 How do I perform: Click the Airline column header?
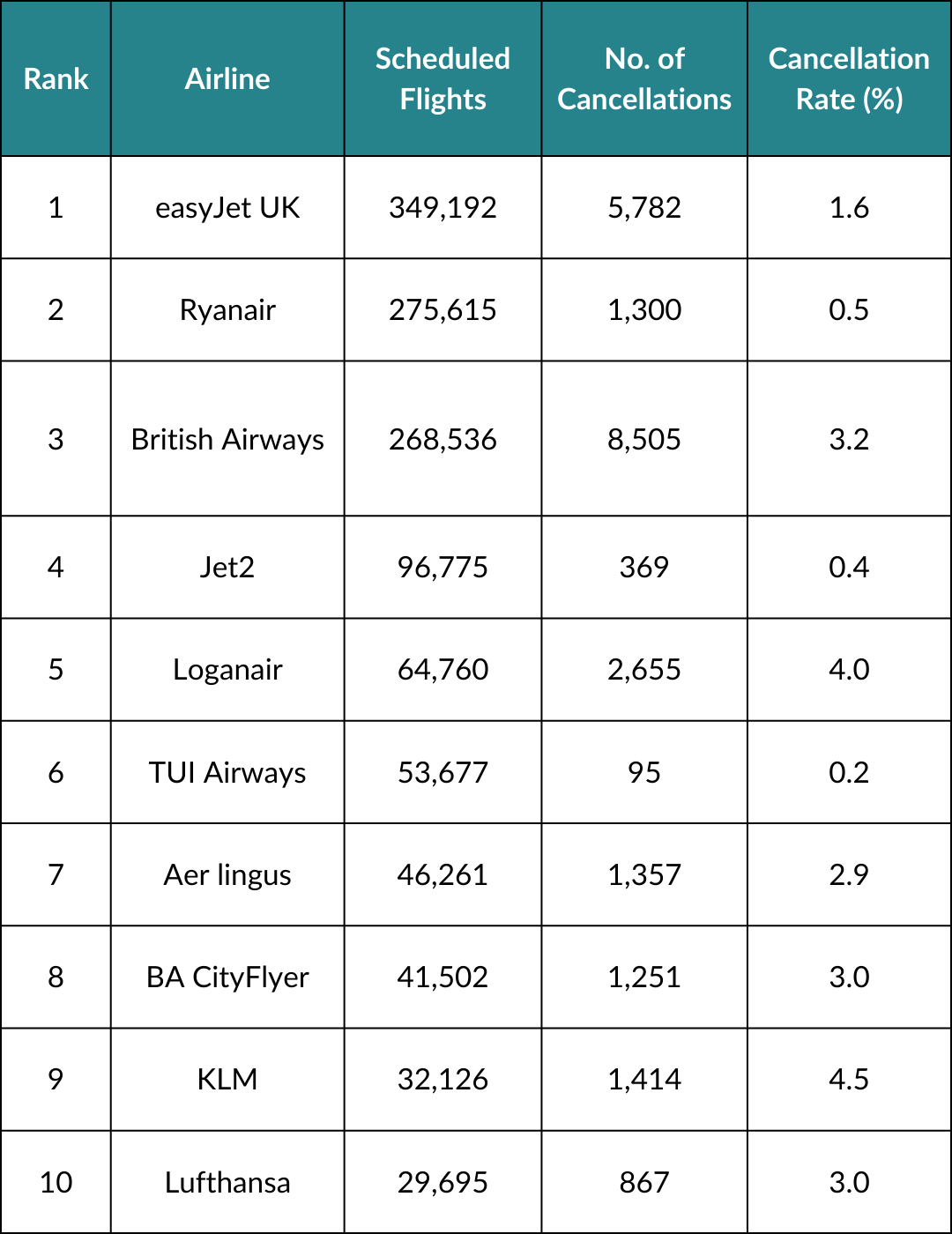227,79
